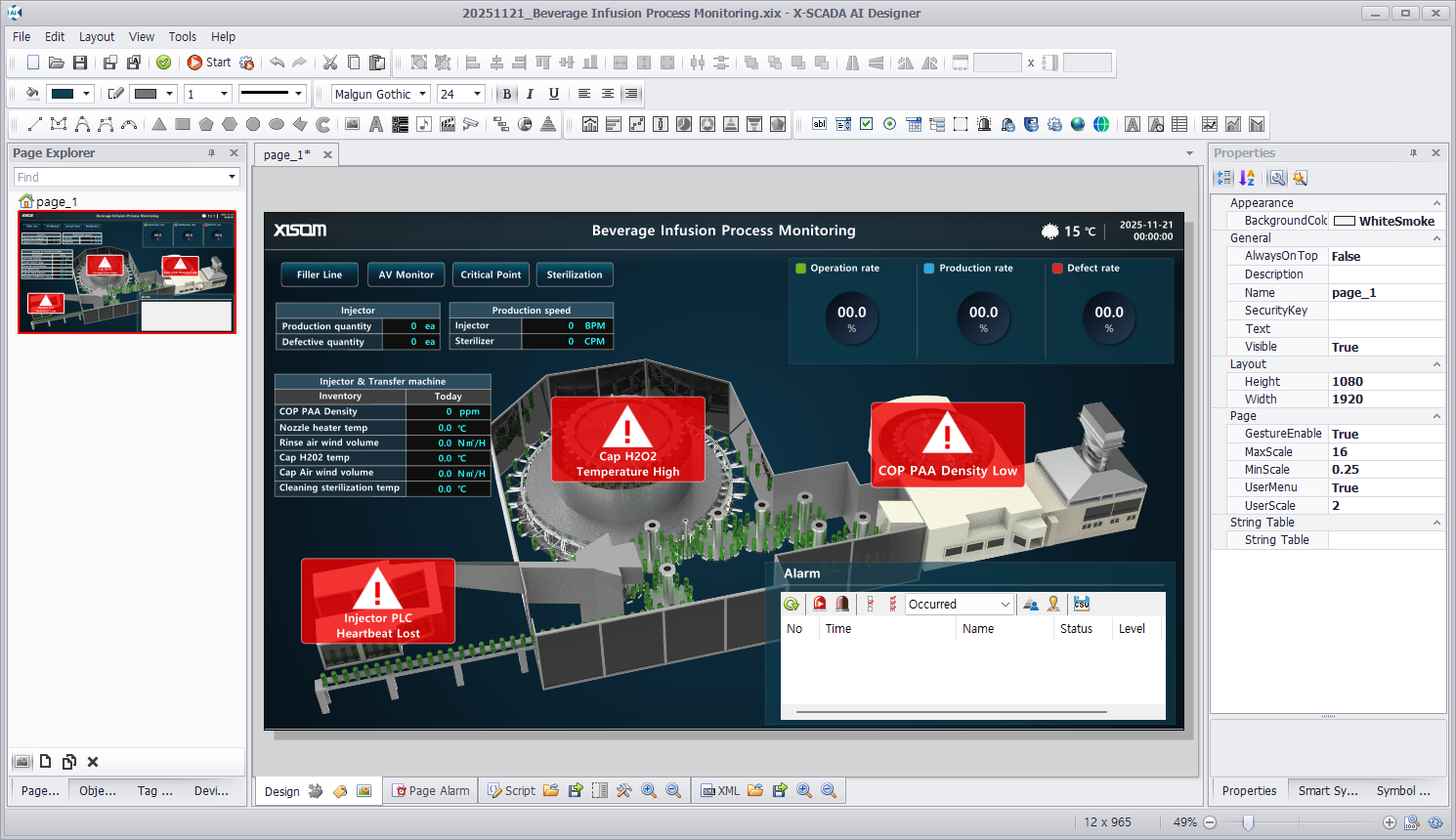The height and width of the screenshot is (840, 1456).
Task: Toggle Bold text formatting
Action: (x=506, y=94)
